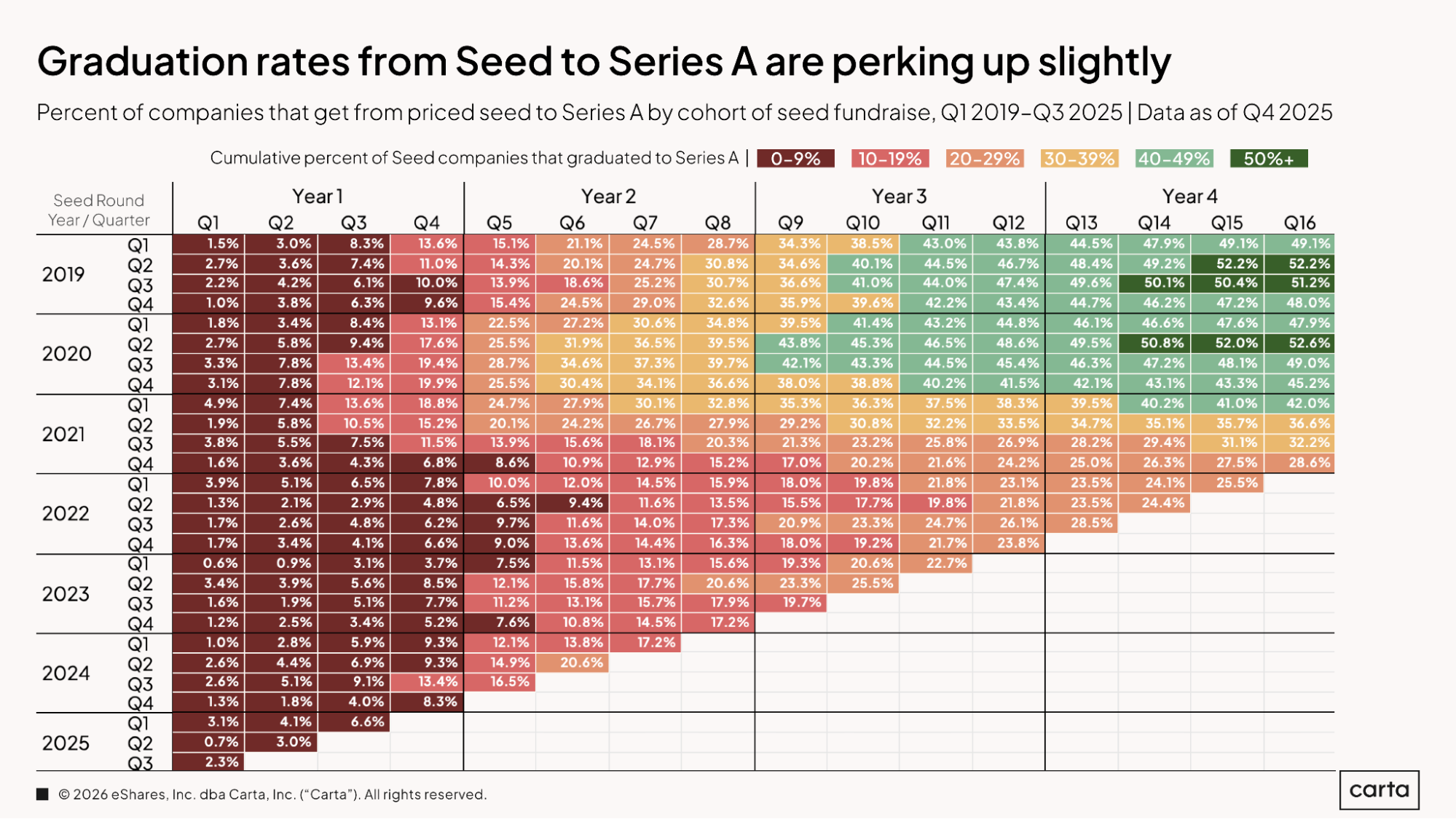The width and height of the screenshot is (1456, 819).
Task: Click the black square beside the copyright
Action: point(42,794)
